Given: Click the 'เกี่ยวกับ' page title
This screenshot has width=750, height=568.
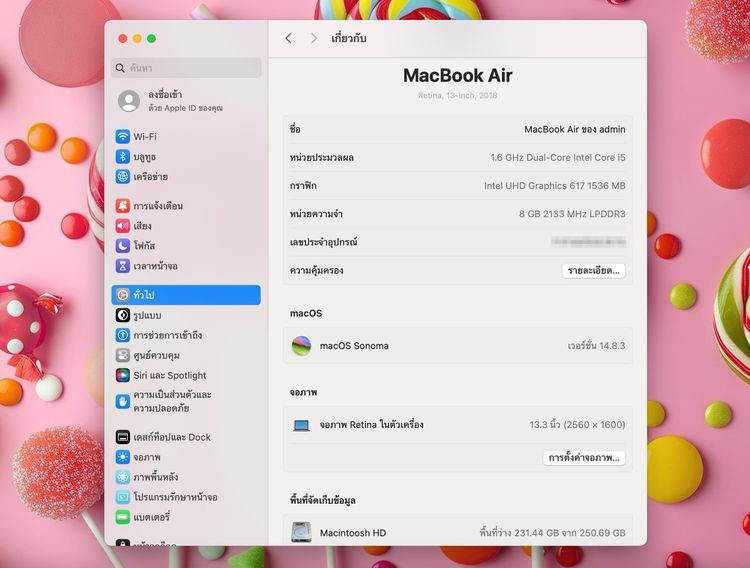Looking at the screenshot, I should (x=349, y=38).
